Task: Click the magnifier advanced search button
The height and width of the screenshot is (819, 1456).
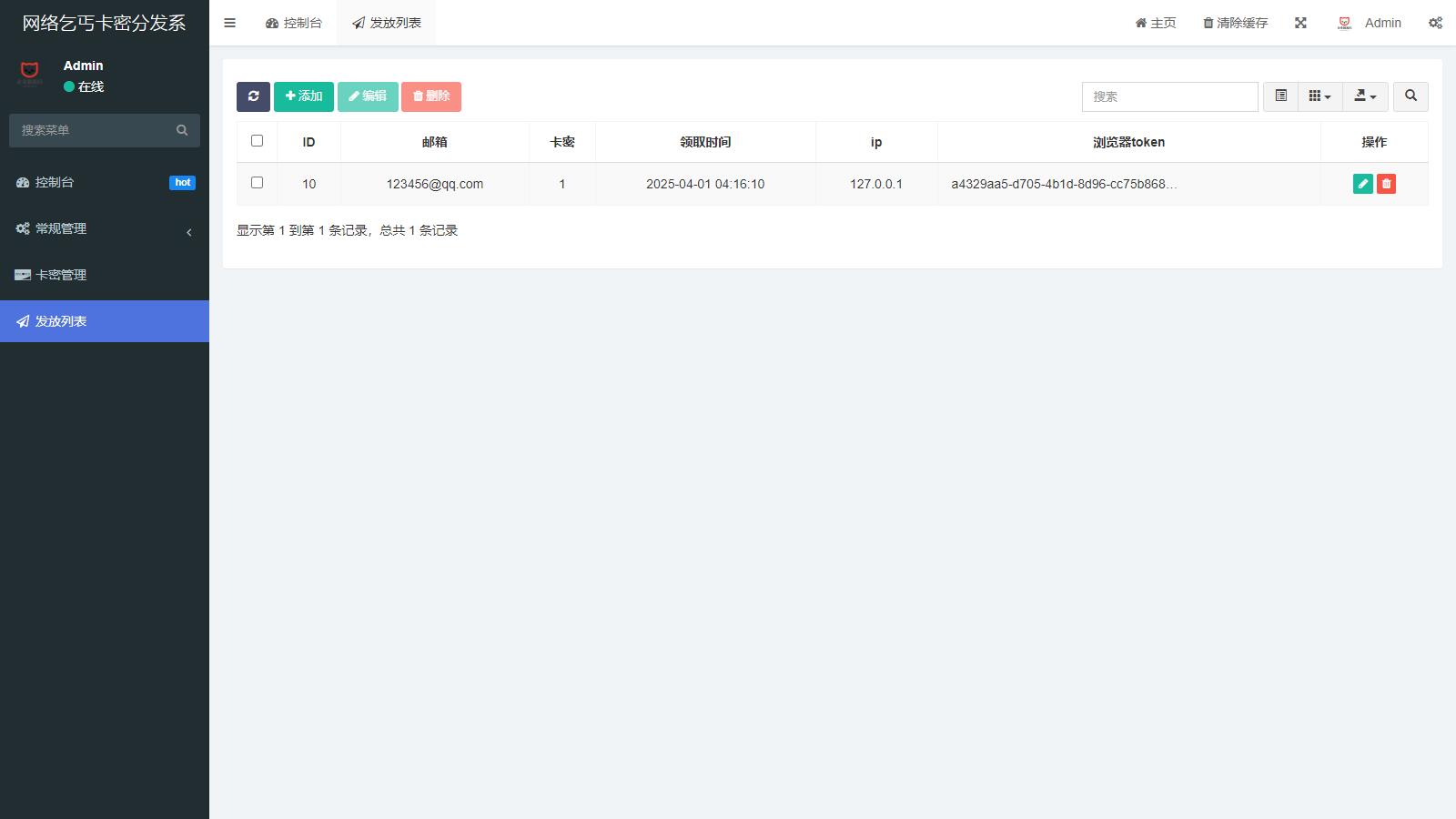Action: click(x=1410, y=96)
